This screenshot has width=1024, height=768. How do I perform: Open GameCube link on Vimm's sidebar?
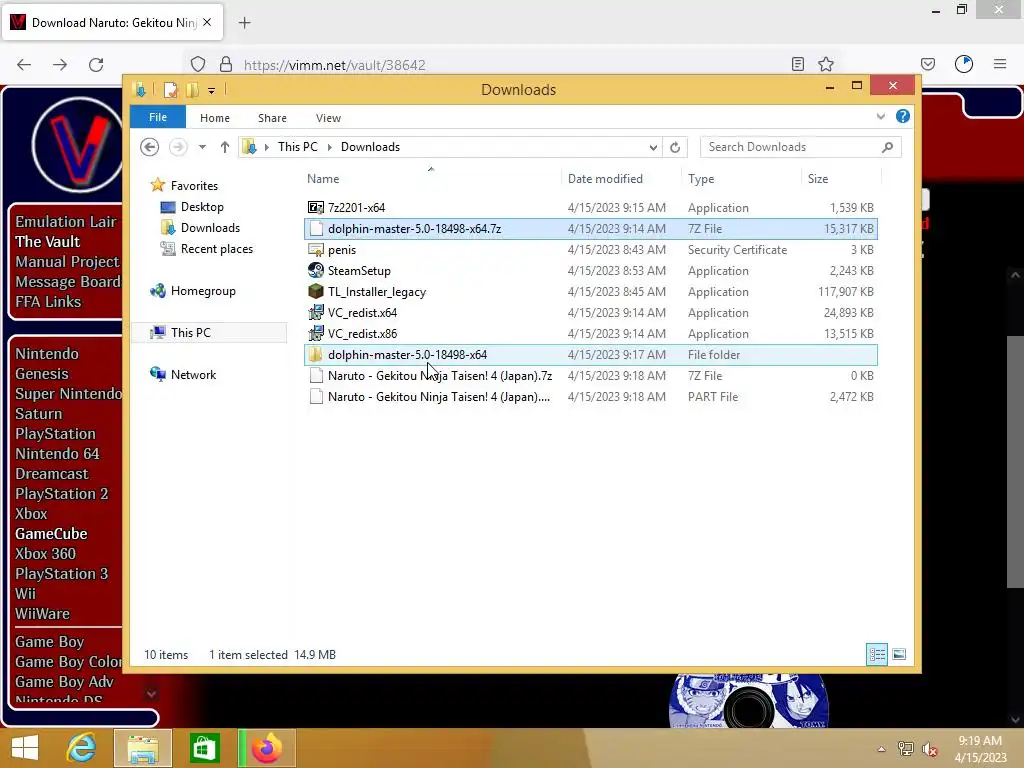pos(51,534)
